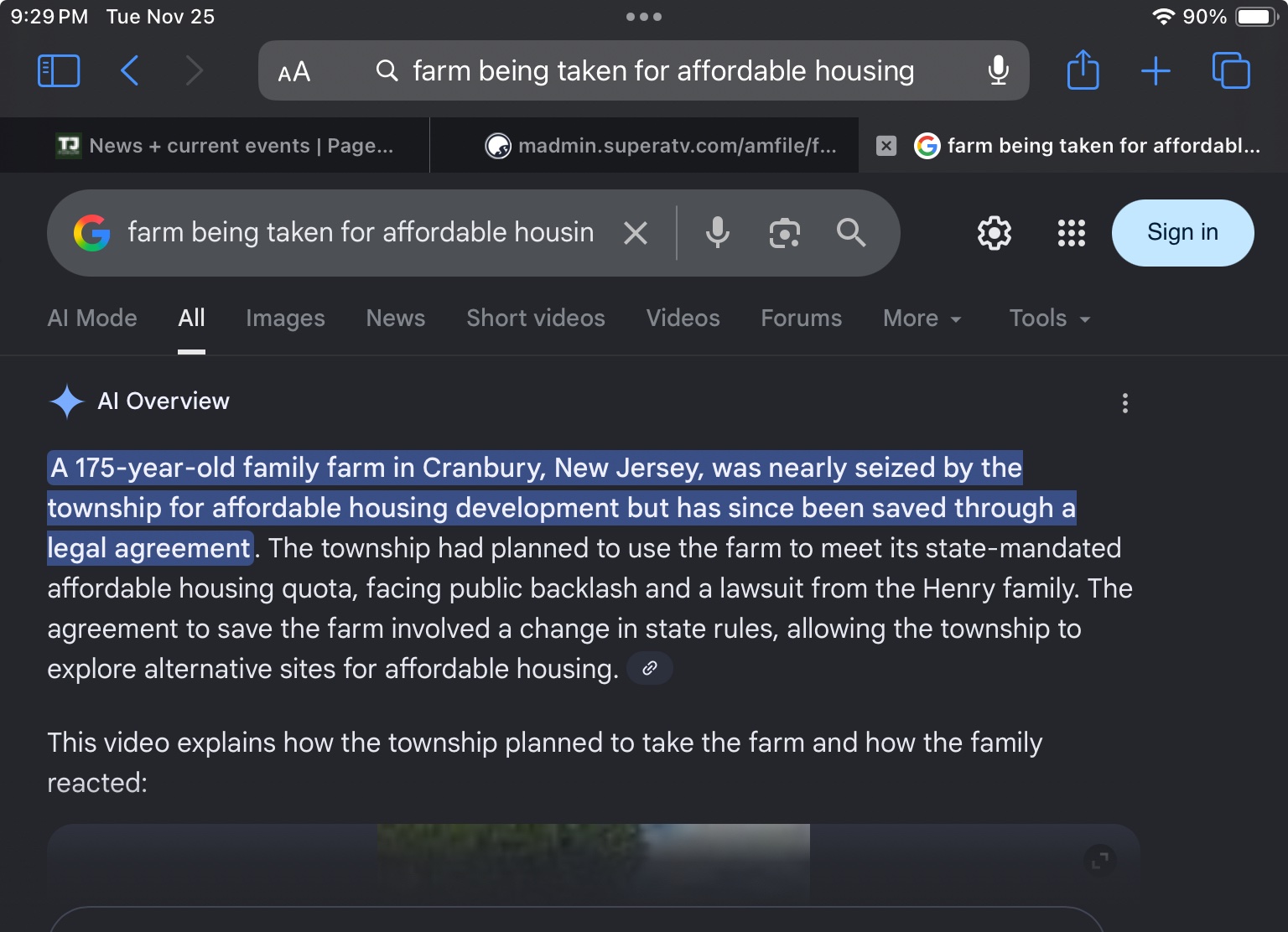Go back to previous page

tap(130, 70)
